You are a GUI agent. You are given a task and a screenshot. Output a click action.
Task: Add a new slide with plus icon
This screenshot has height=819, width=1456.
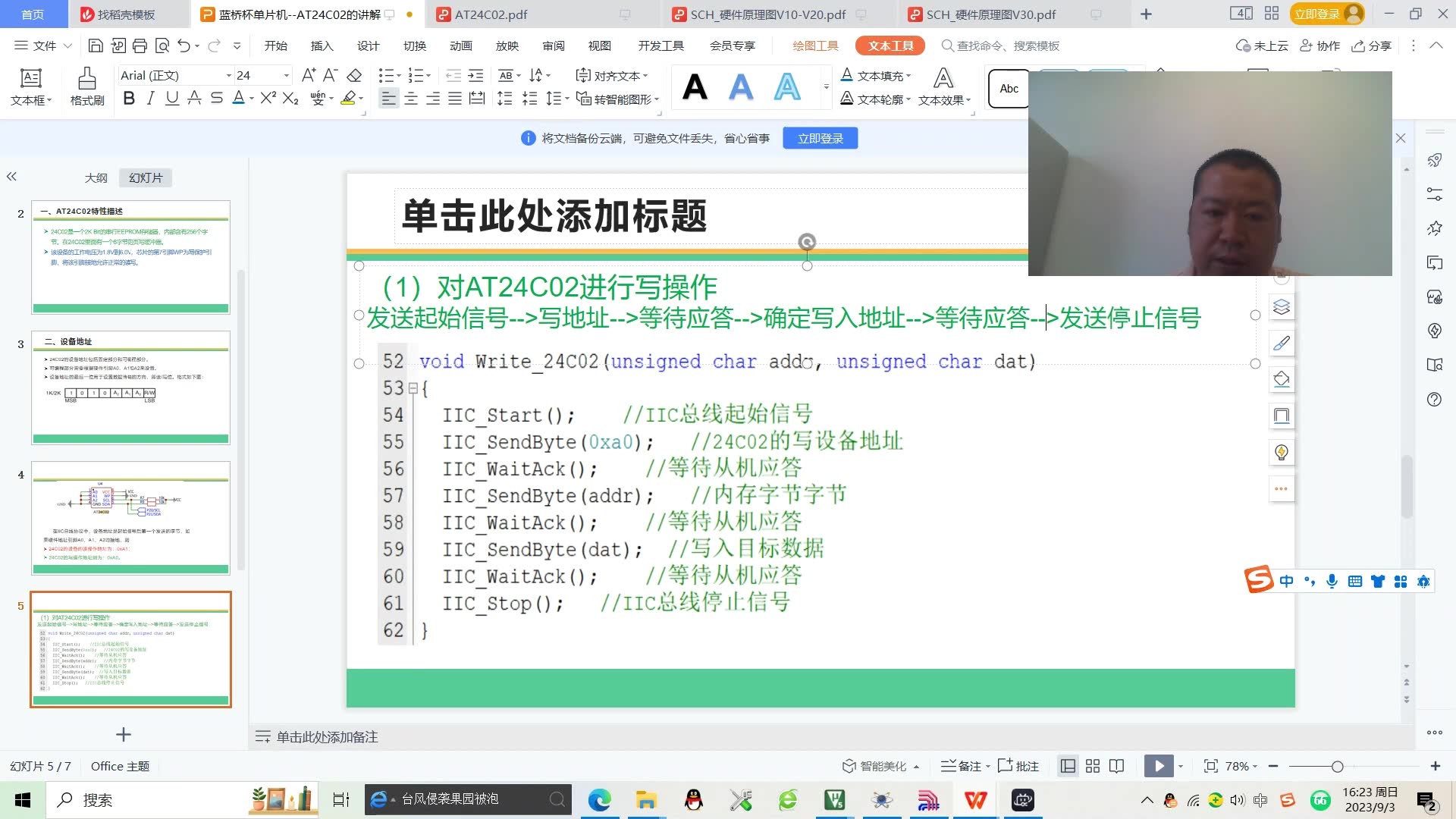124,734
